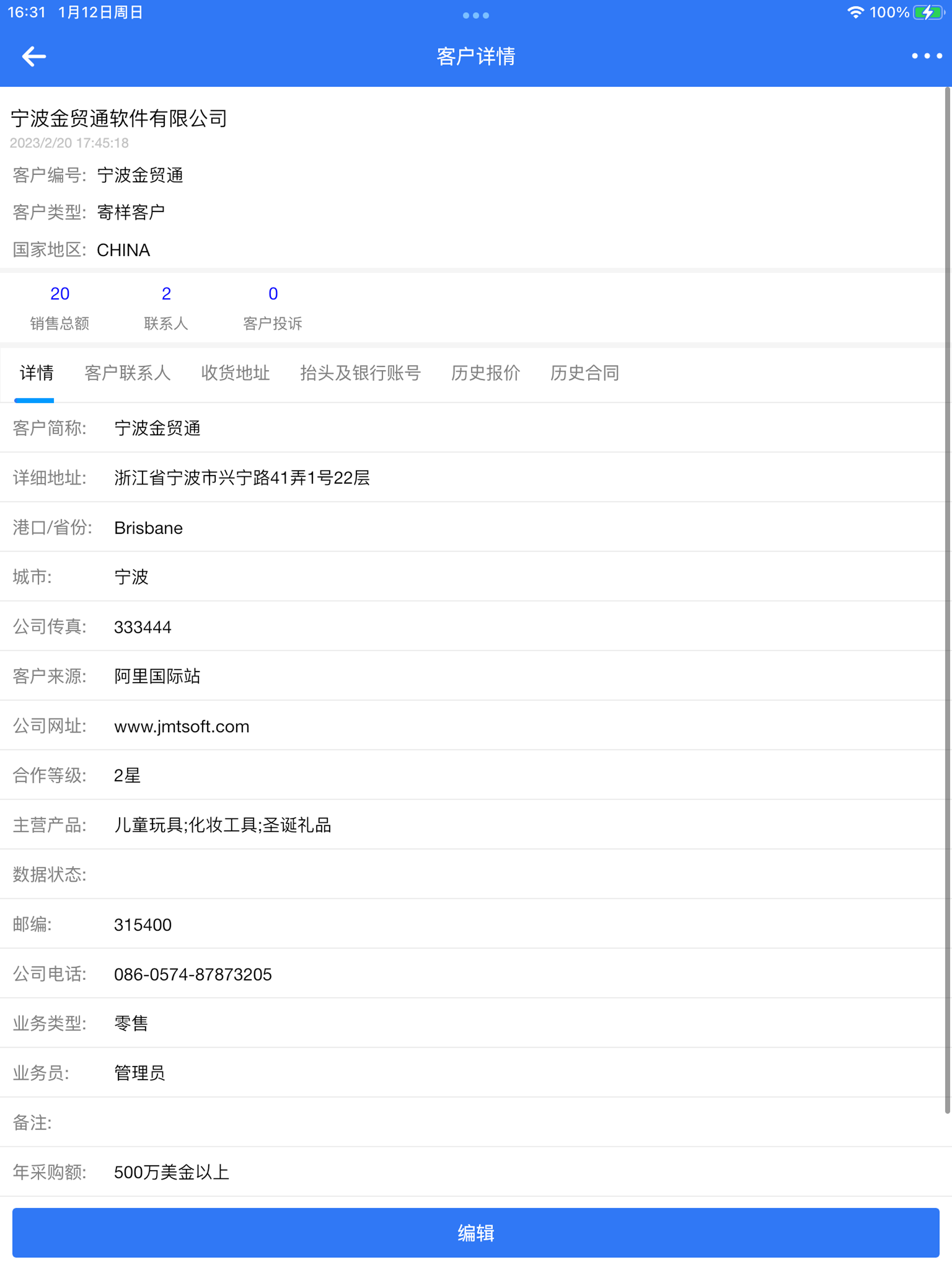Tap the battery charging icon
This screenshot has height=1270, width=952.
coord(928,12)
